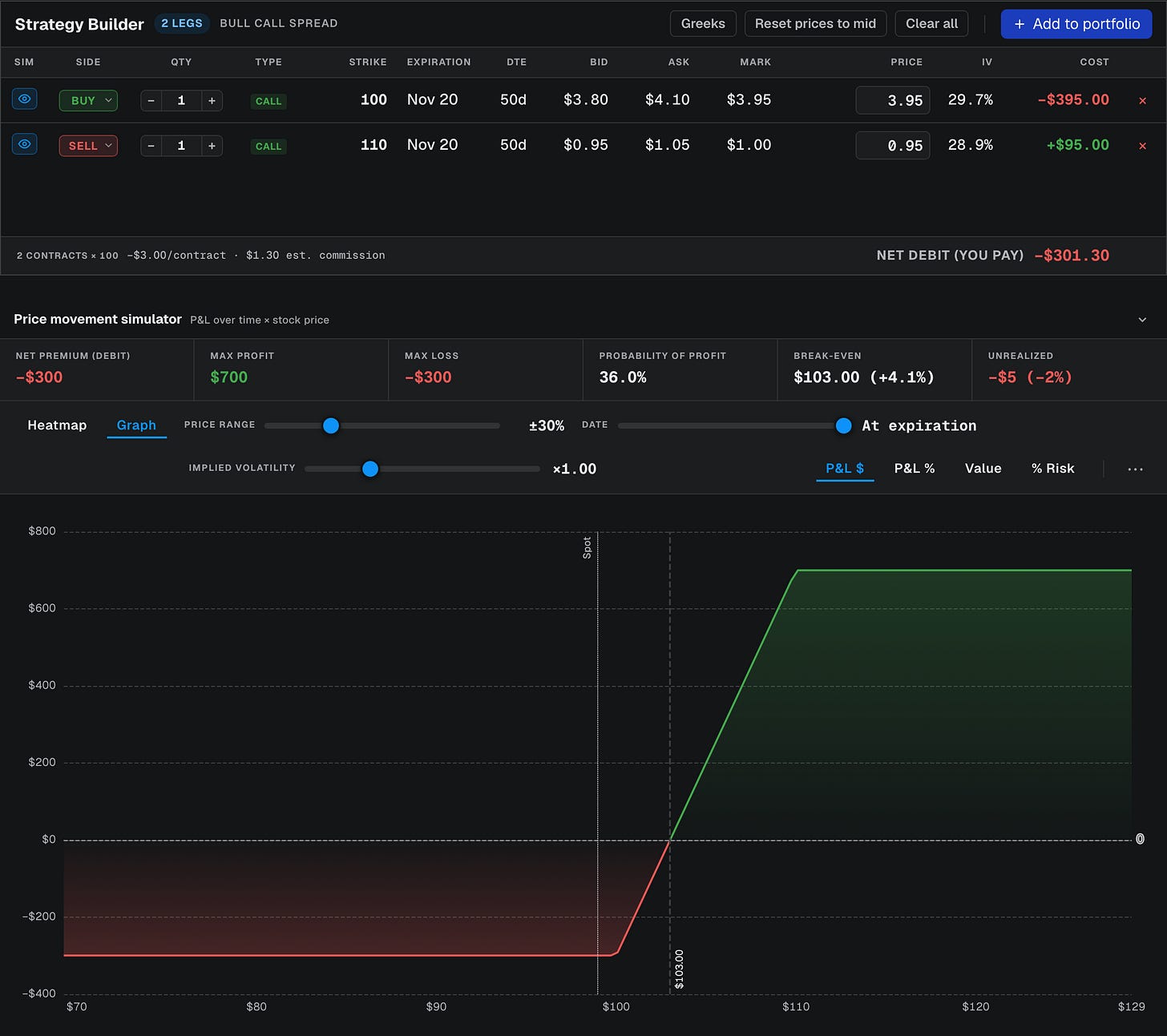Image resolution: width=1167 pixels, height=1036 pixels.
Task: Decrease quantity on the BUY leg
Action: pos(151,100)
